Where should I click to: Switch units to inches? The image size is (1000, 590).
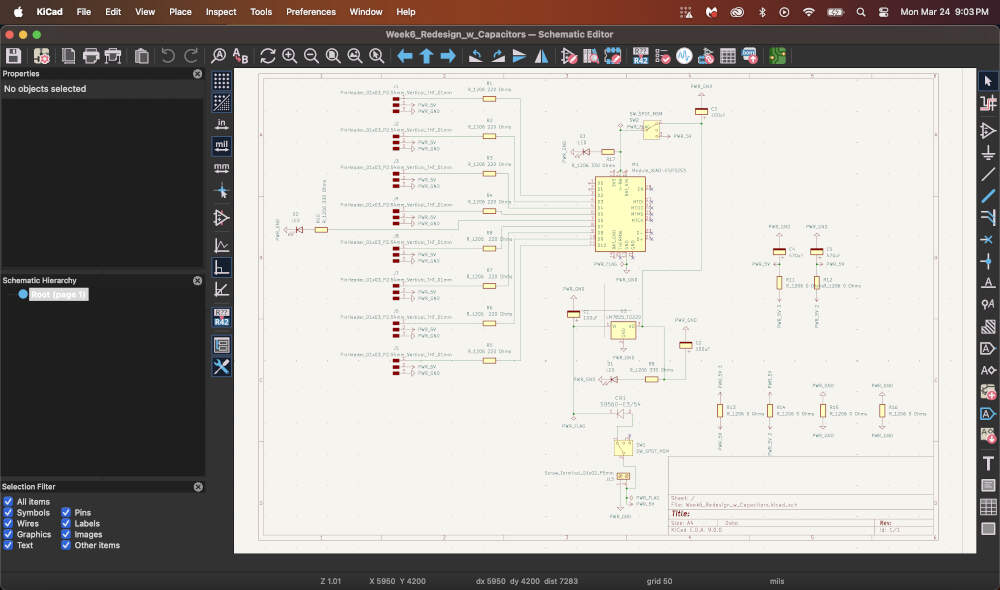221,124
